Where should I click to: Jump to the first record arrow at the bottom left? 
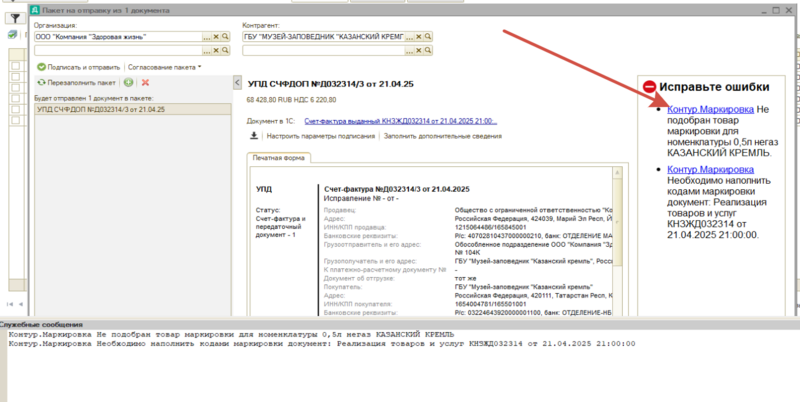pos(10,304)
